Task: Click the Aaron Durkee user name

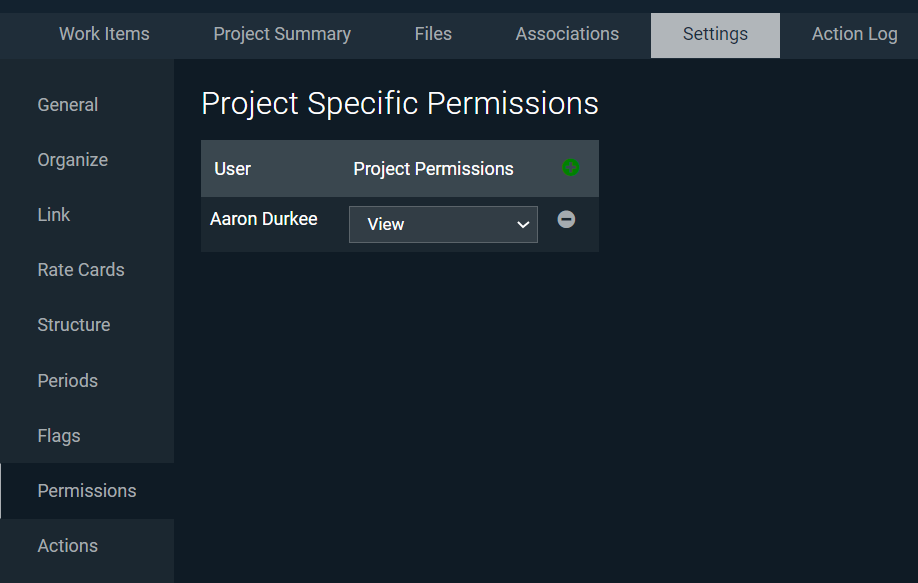Action: click(264, 219)
